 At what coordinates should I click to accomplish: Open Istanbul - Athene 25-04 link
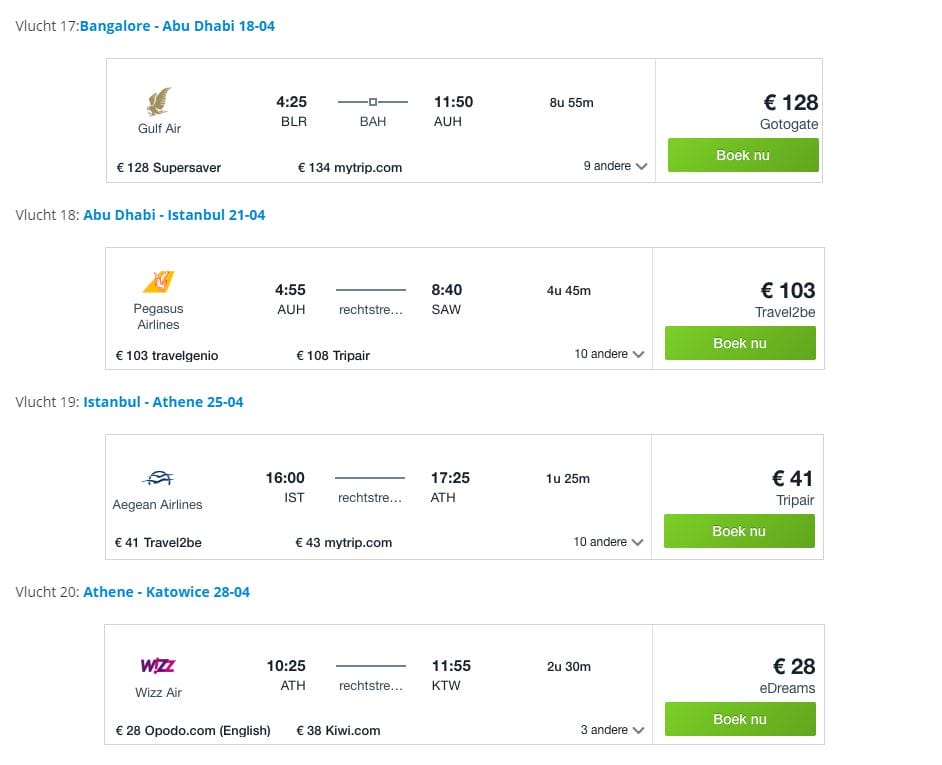click(163, 402)
